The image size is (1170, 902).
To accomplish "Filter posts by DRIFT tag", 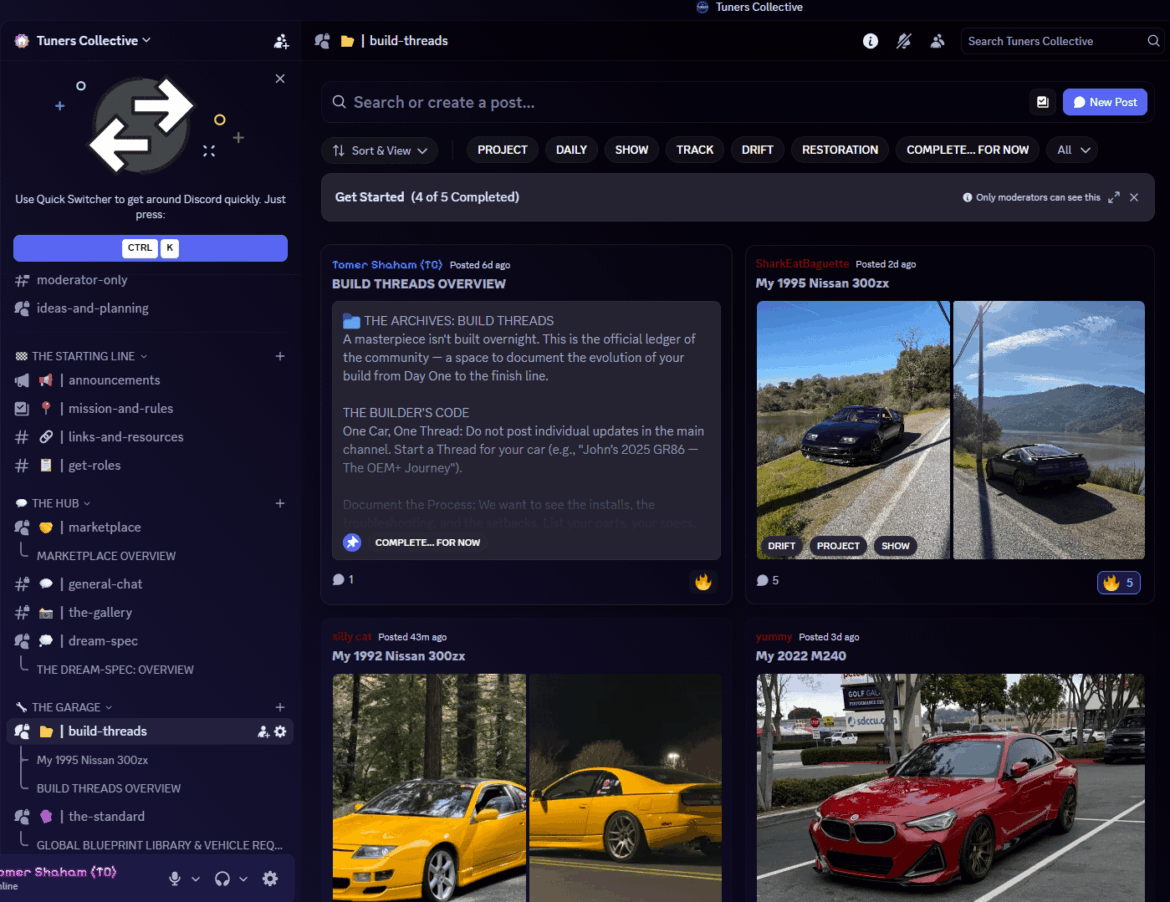I will [757, 150].
